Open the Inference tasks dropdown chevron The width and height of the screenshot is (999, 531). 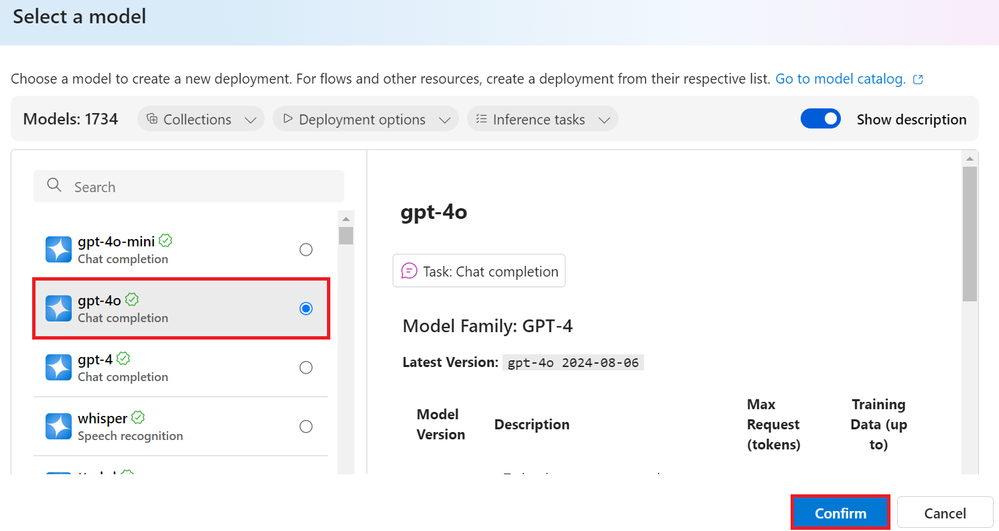[x=604, y=120]
